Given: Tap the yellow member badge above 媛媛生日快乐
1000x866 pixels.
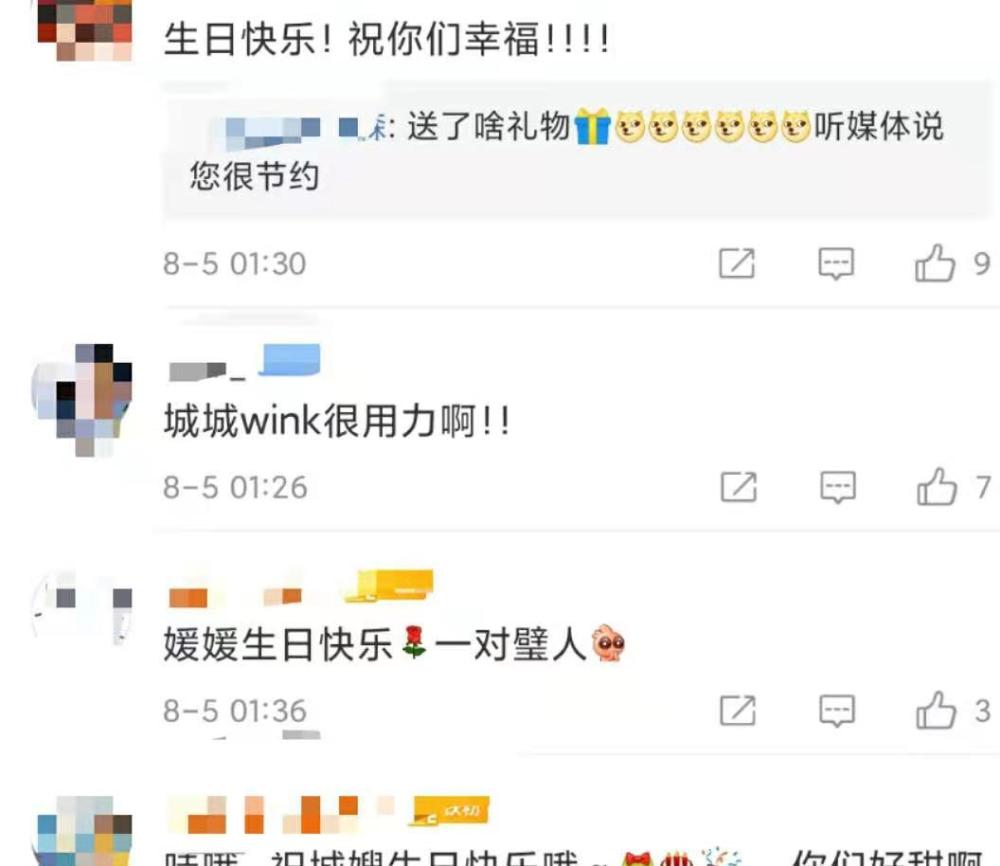Looking at the screenshot, I should pos(389,586).
